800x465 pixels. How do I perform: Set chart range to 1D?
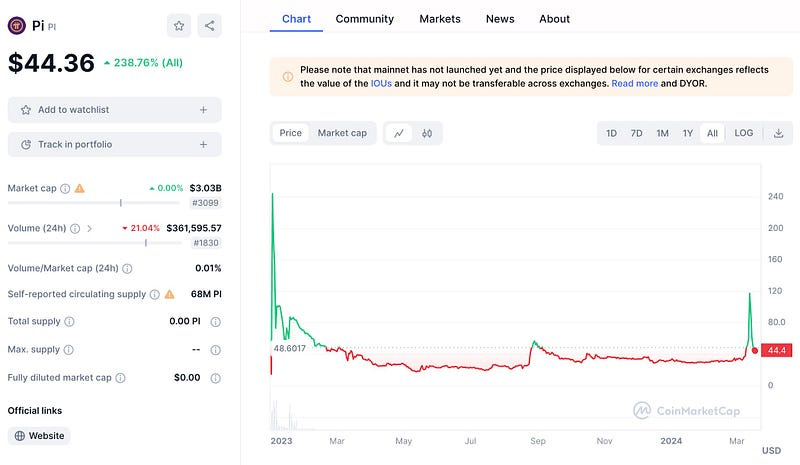tap(611, 133)
